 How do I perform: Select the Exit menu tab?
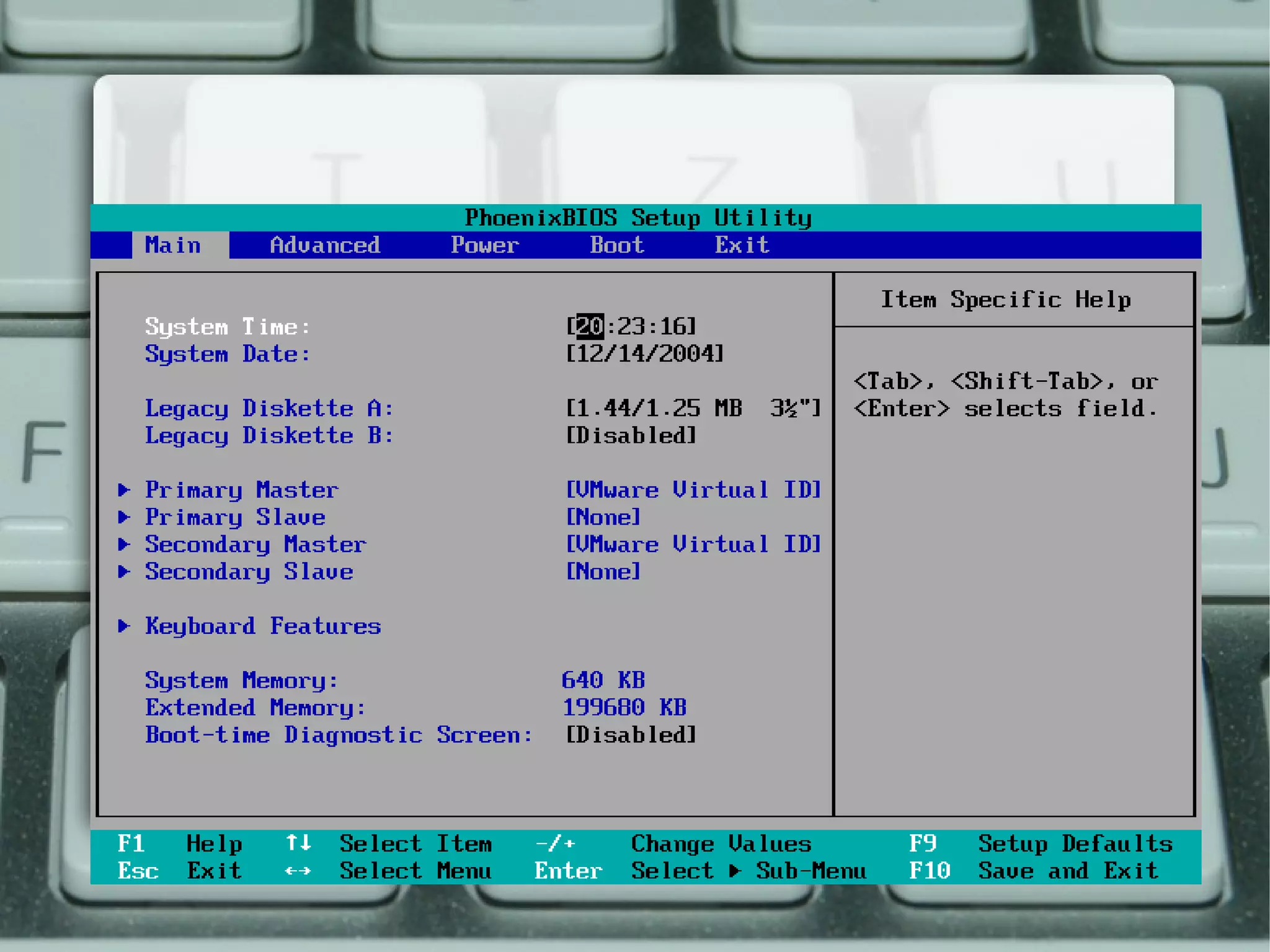pyautogui.click(x=742, y=245)
